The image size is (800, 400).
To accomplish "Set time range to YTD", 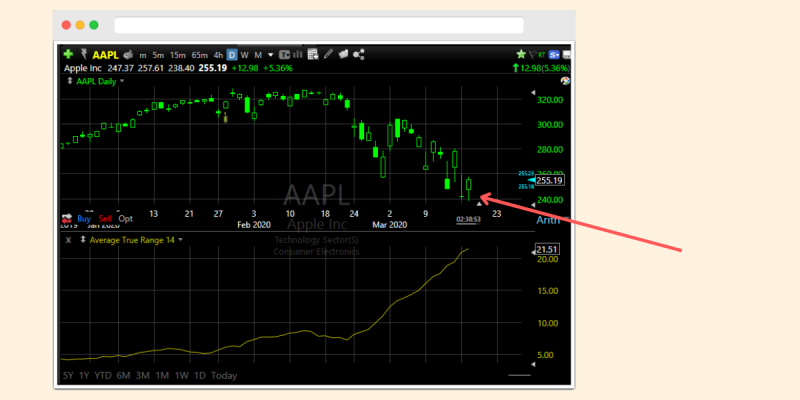I will click(104, 376).
